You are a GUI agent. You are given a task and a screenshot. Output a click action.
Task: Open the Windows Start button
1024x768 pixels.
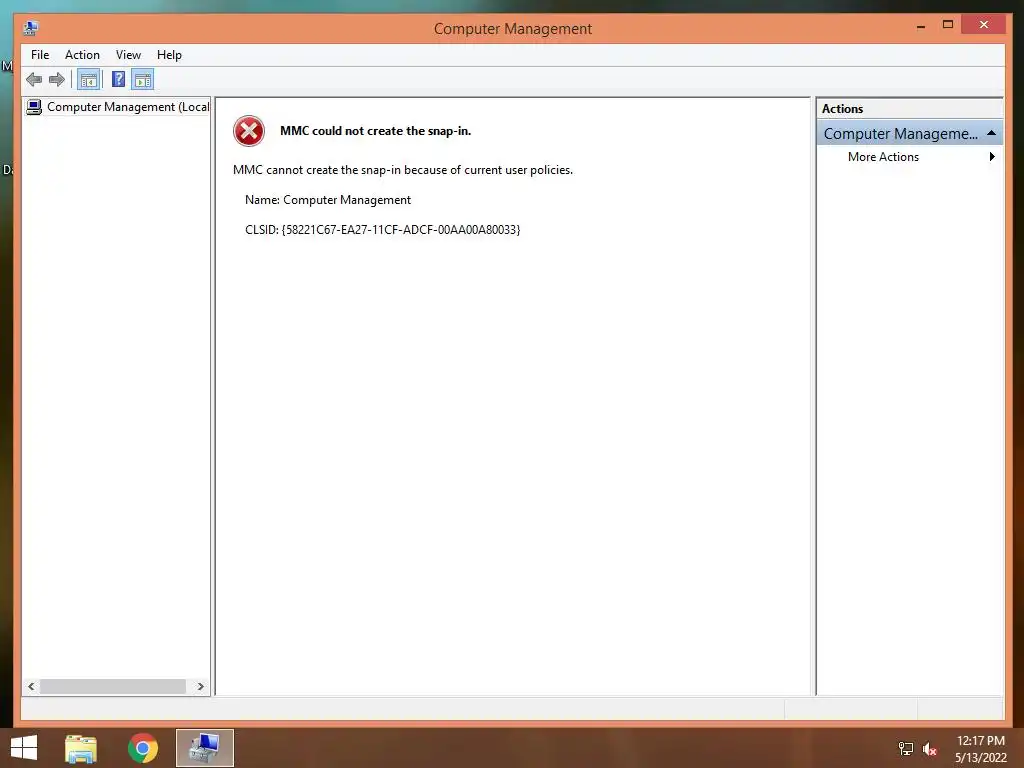click(24, 748)
